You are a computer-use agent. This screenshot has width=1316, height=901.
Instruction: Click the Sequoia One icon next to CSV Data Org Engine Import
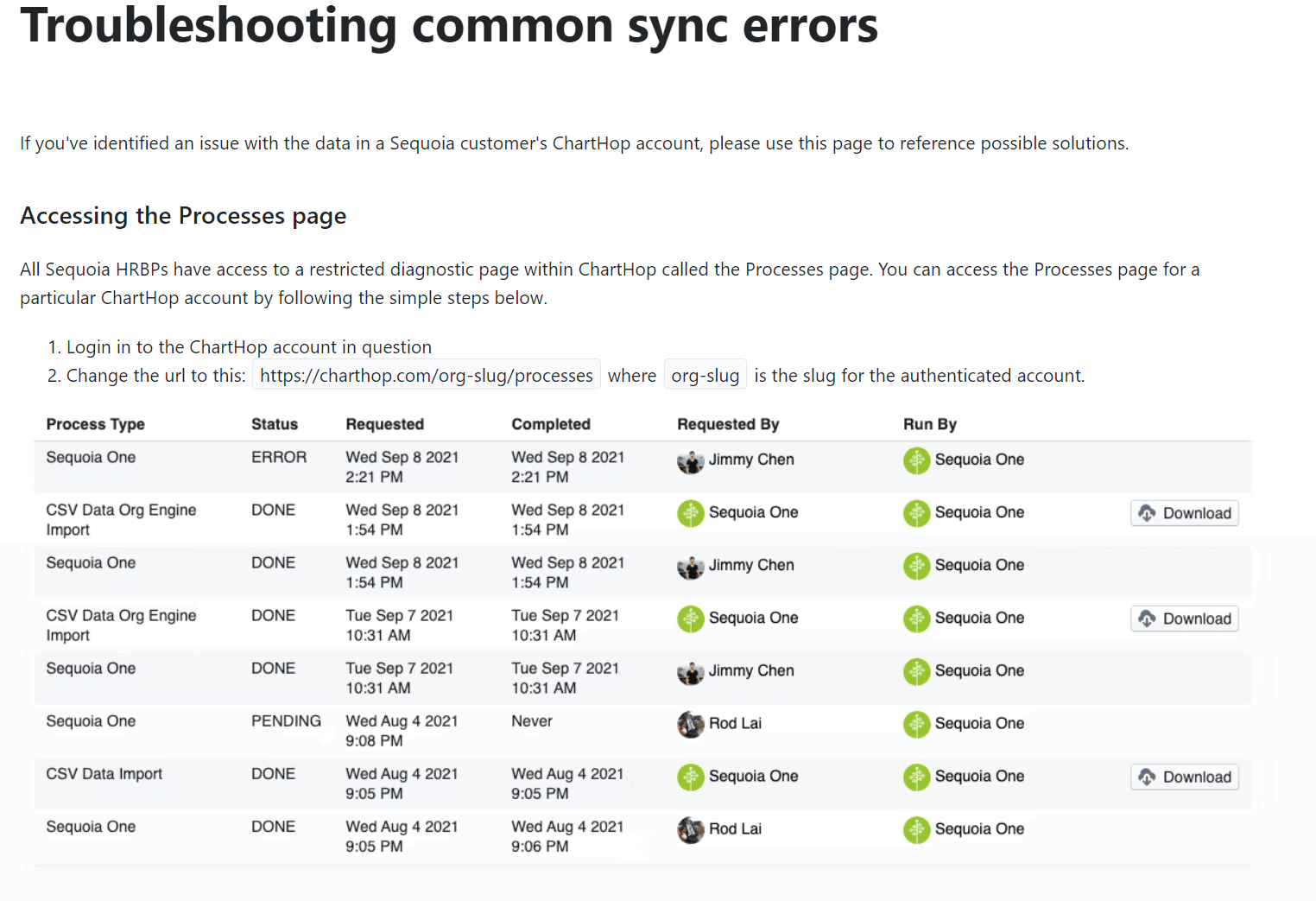691,512
